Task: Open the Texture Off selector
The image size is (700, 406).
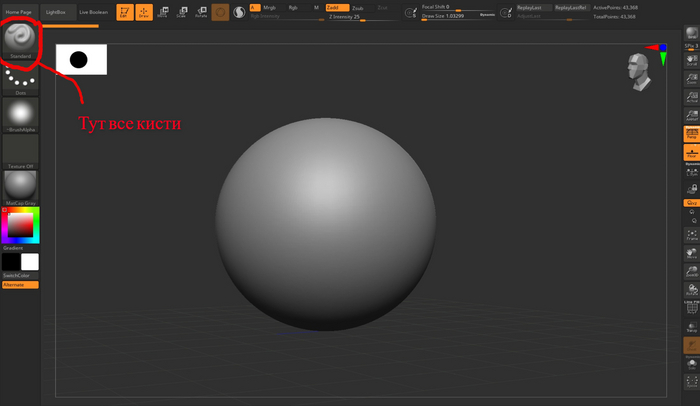Action: click(x=20, y=150)
